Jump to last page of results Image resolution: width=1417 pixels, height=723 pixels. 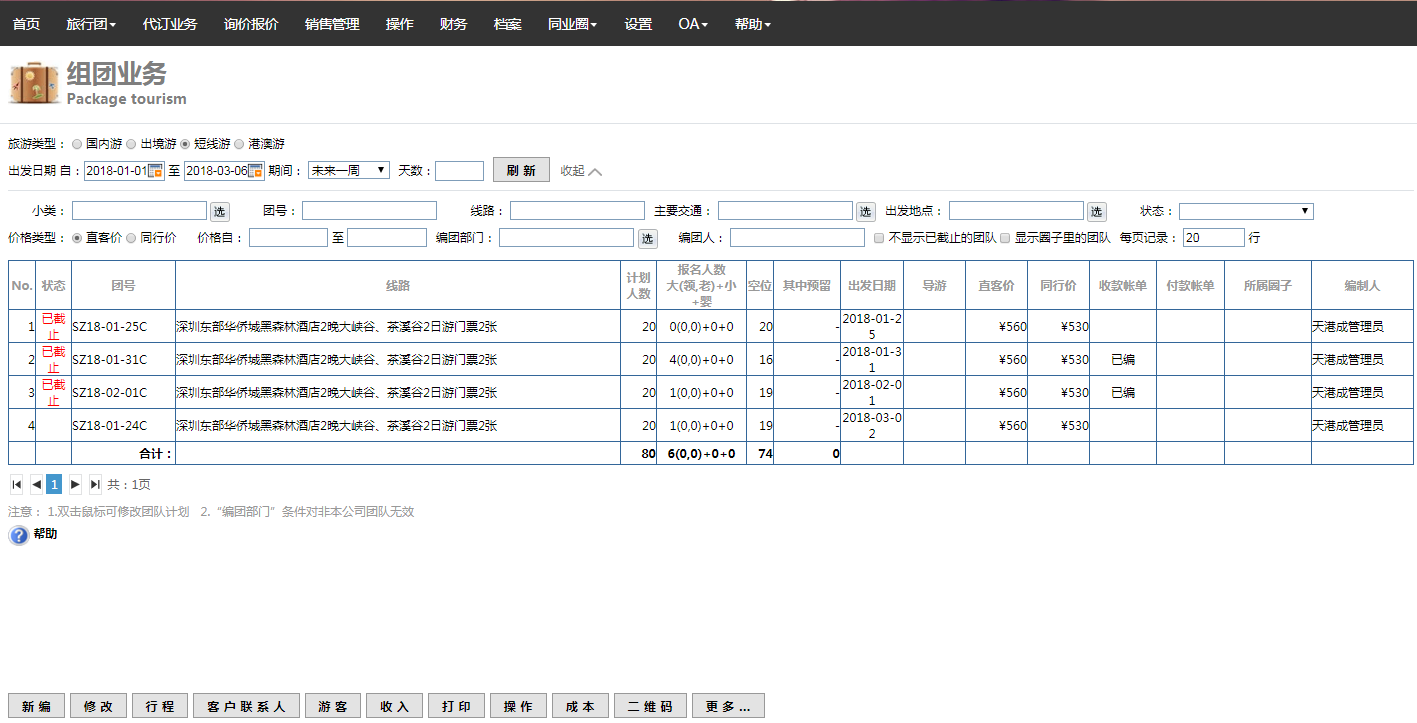tap(95, 485)
